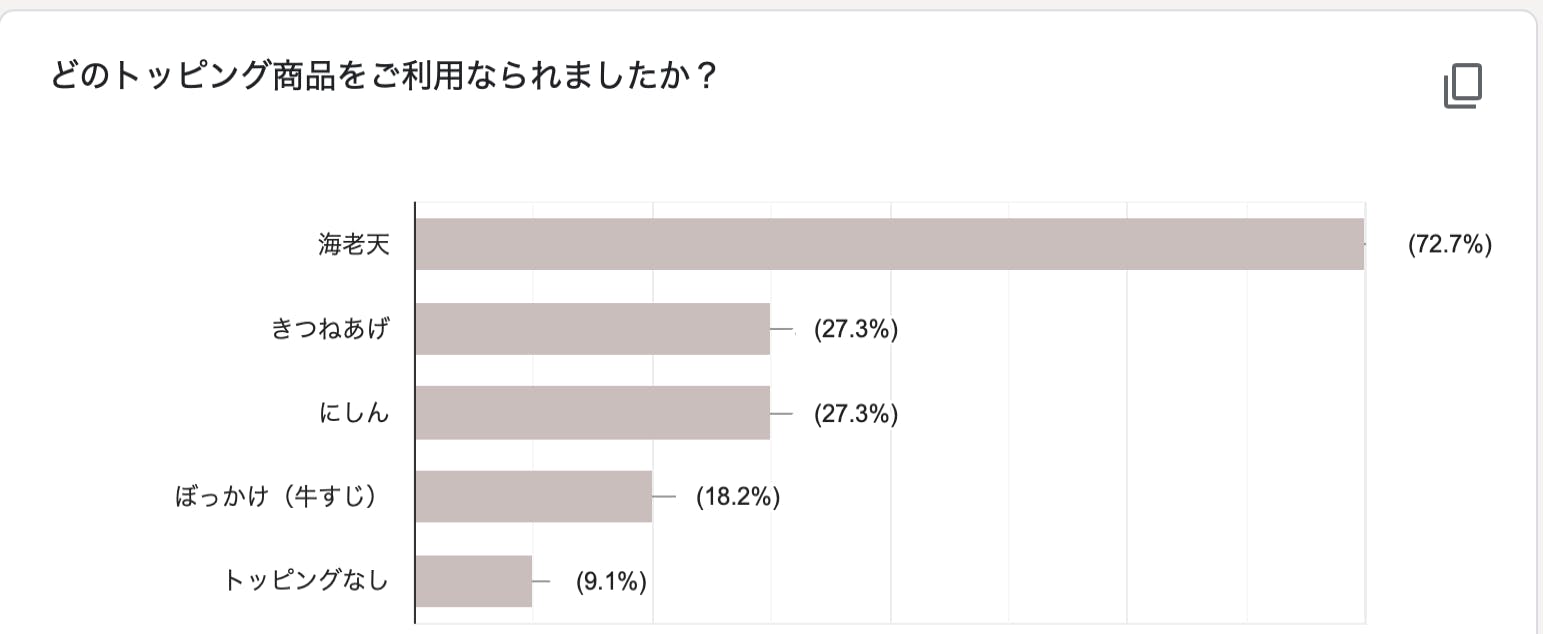The height and width of the screenshot is (634, 1543).
Task: Click the (27.3%) label beside きつねあげ
Action: (855, 329)
